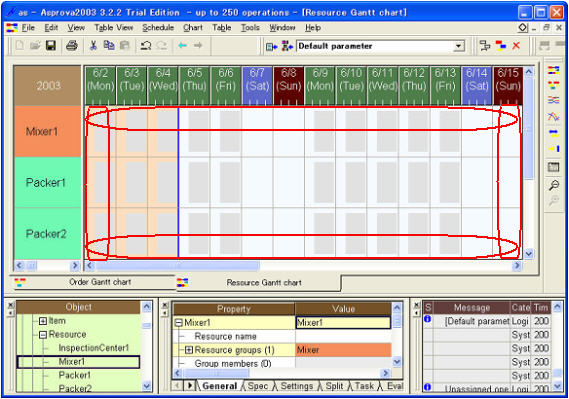Click the Save floppy disk icon

[x=51, y=46]
